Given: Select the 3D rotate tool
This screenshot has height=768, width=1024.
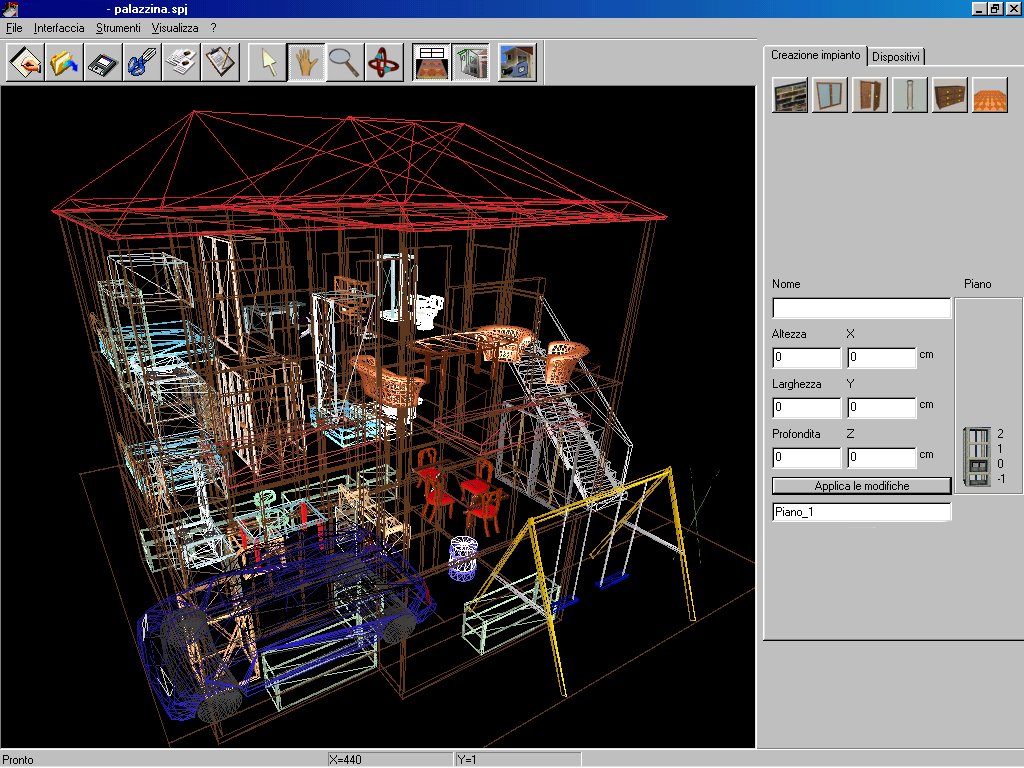Looking at the screenshot, I should pos(384,62).
